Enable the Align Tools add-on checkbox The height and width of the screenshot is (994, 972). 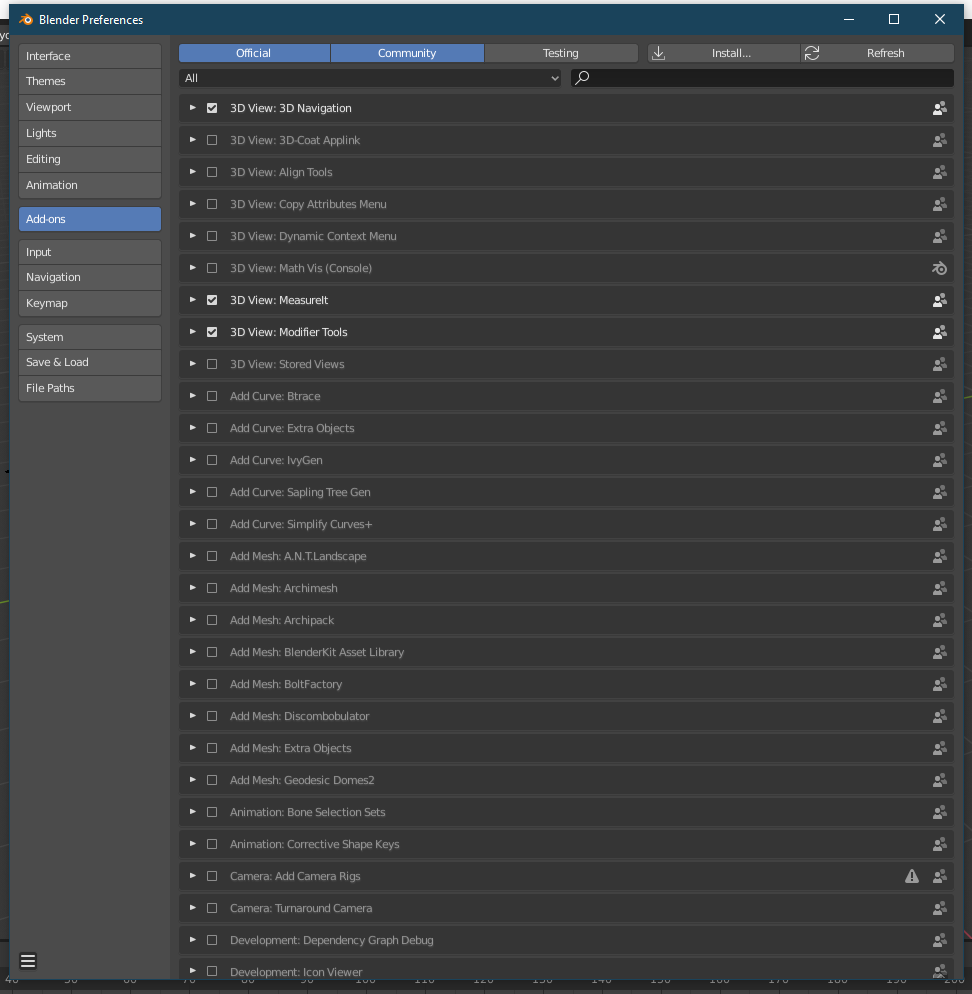(212, 172)
